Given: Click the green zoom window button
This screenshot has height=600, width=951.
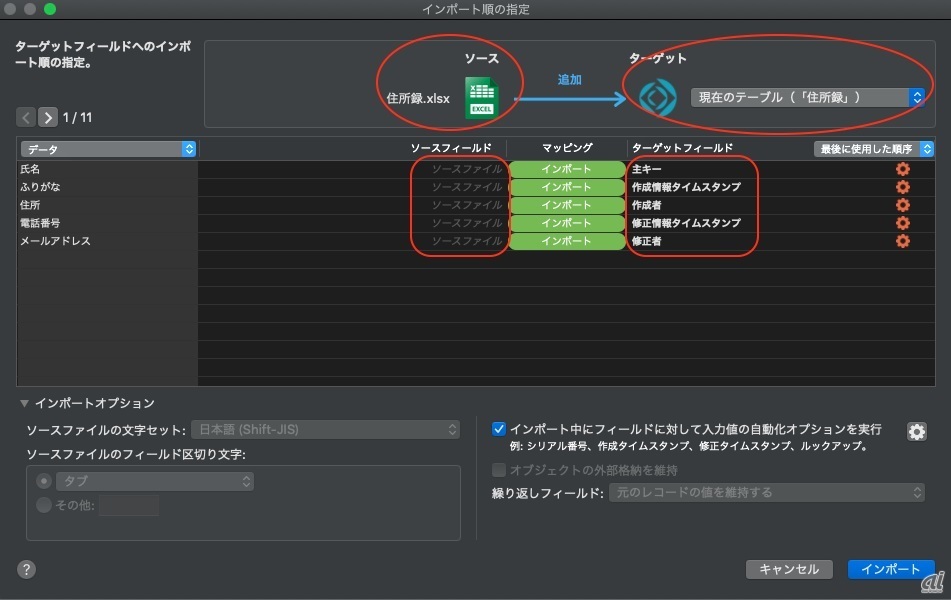Looking at the screenshot, I should click(x=50, y=8).
